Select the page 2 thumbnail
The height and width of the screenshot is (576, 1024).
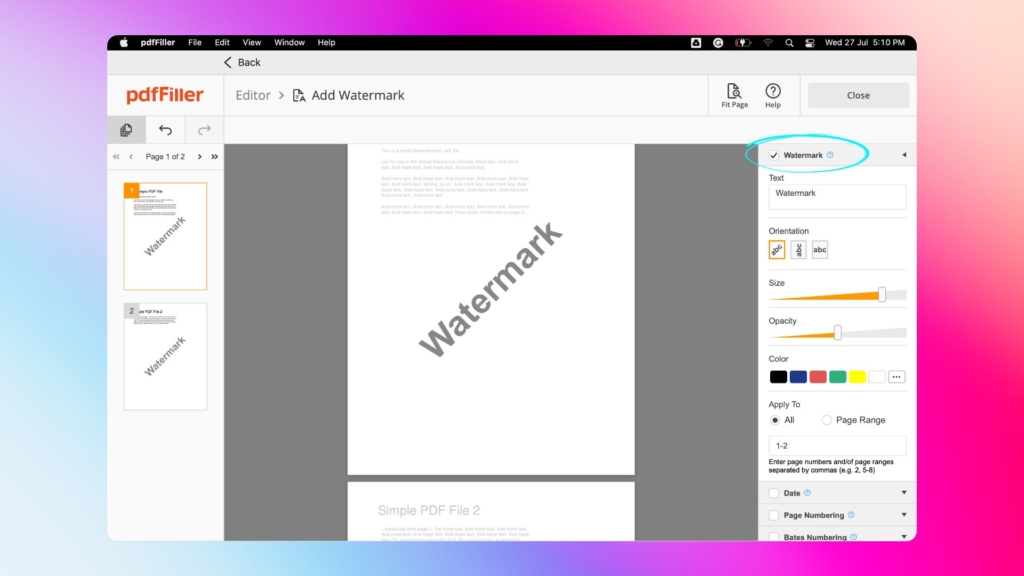pyautogui.click(x=165, y=357)
